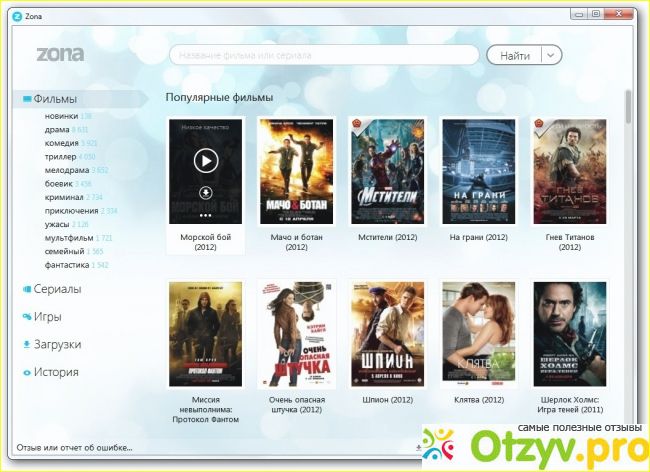
Task: Play the Морской бой movie
Action: pos(206,160)
